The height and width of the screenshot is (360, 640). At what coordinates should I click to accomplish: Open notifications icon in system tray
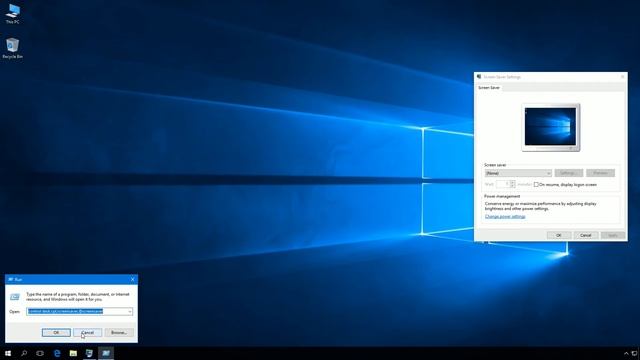[635, 353]
